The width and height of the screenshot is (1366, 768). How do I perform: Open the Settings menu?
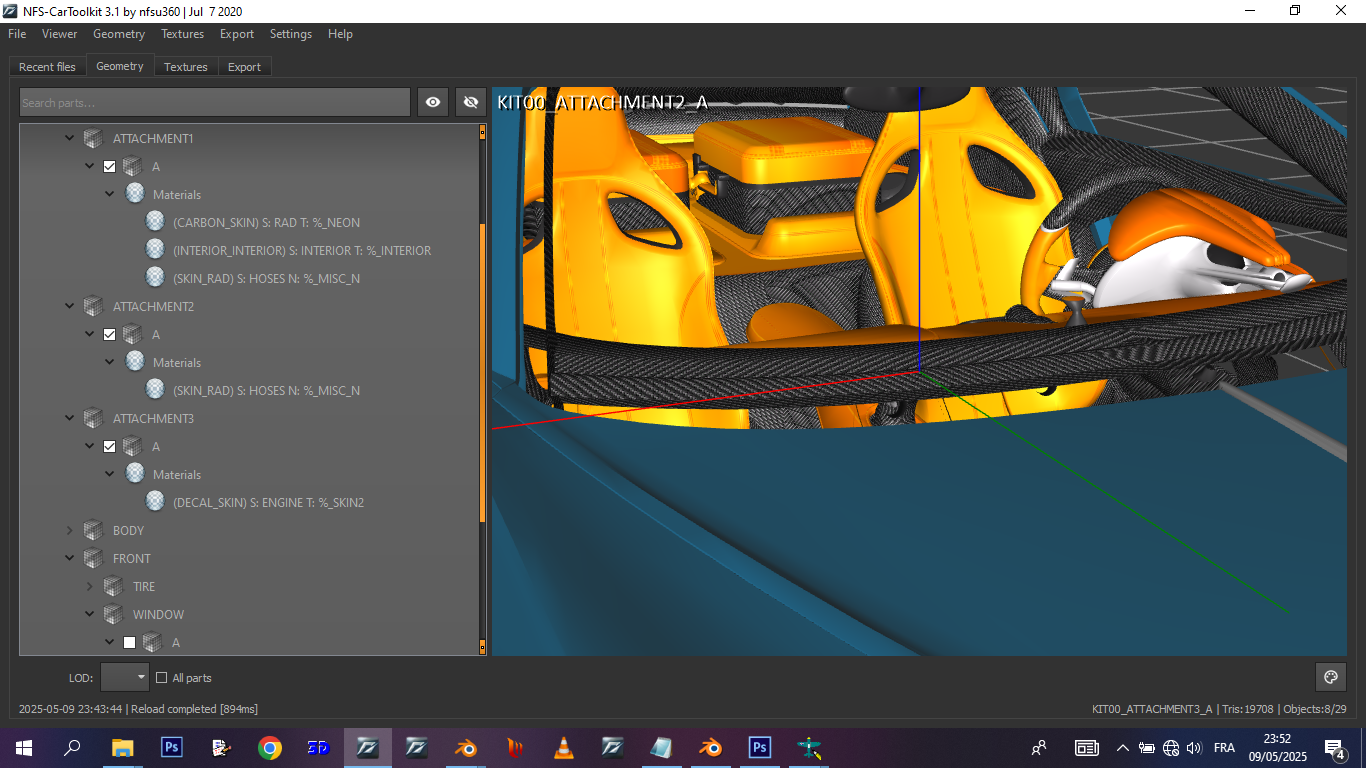291,34
